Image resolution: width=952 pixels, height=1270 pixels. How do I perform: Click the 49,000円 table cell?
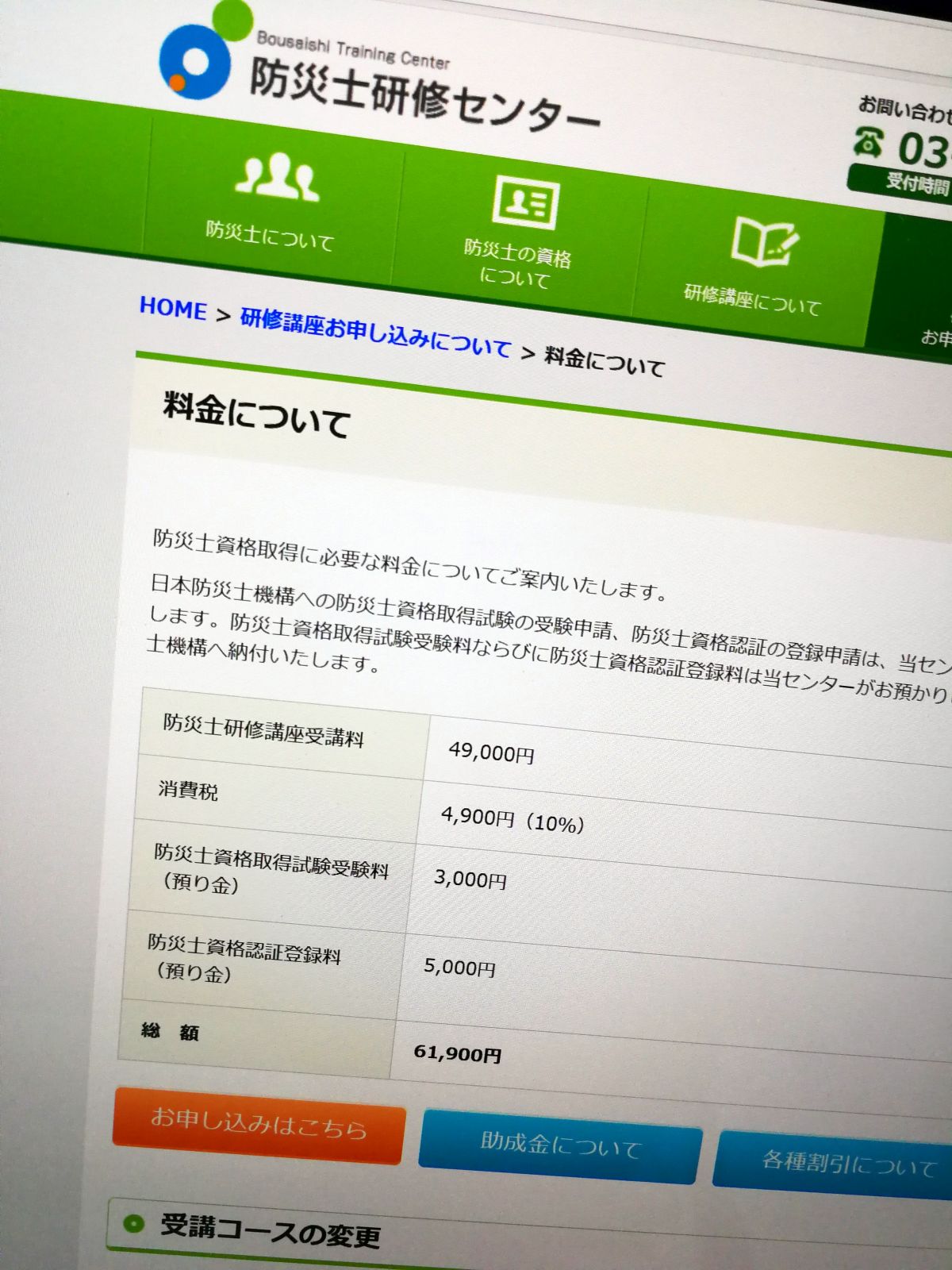click(491, 752)
